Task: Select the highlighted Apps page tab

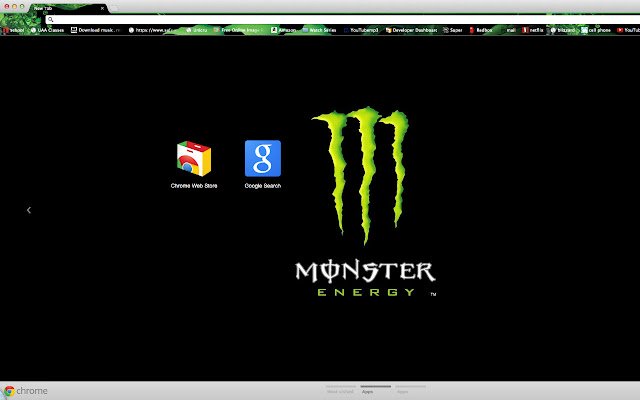Action: [376, 390]
